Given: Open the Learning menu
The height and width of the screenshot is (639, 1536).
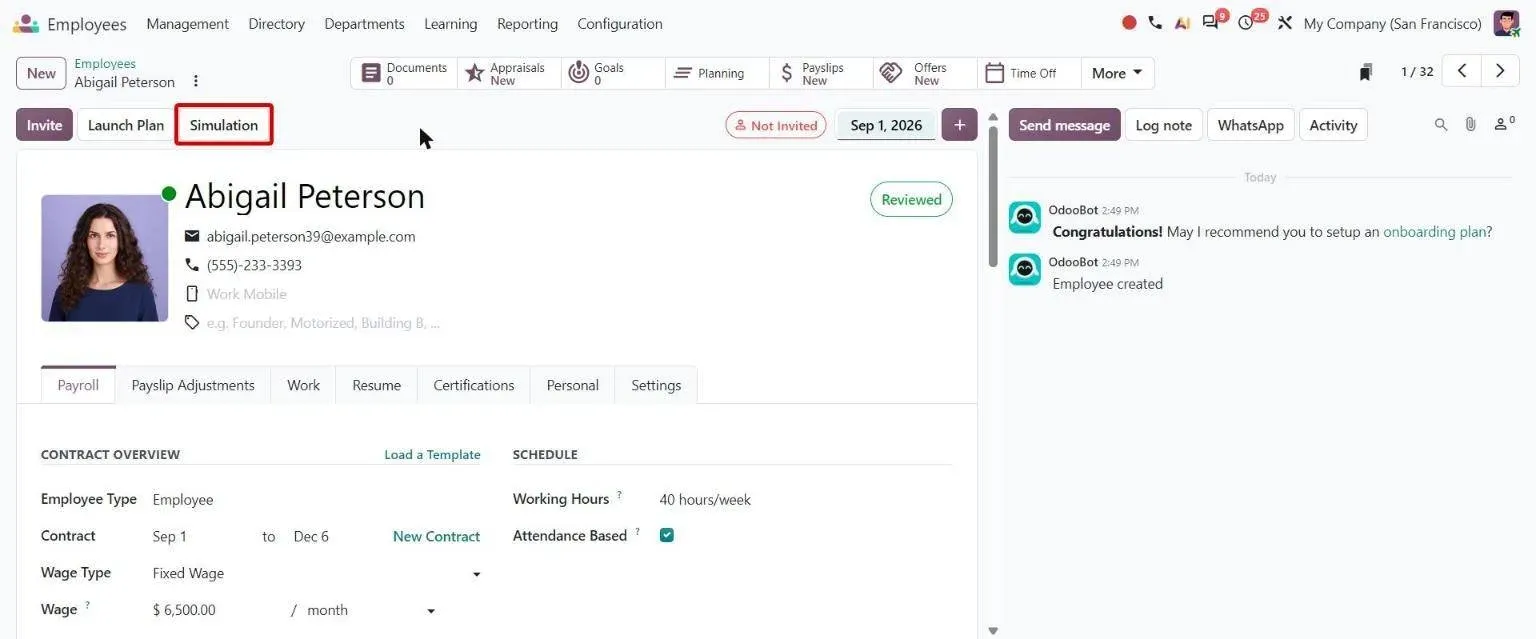Looking at the screenshot, I should point(450,23).
